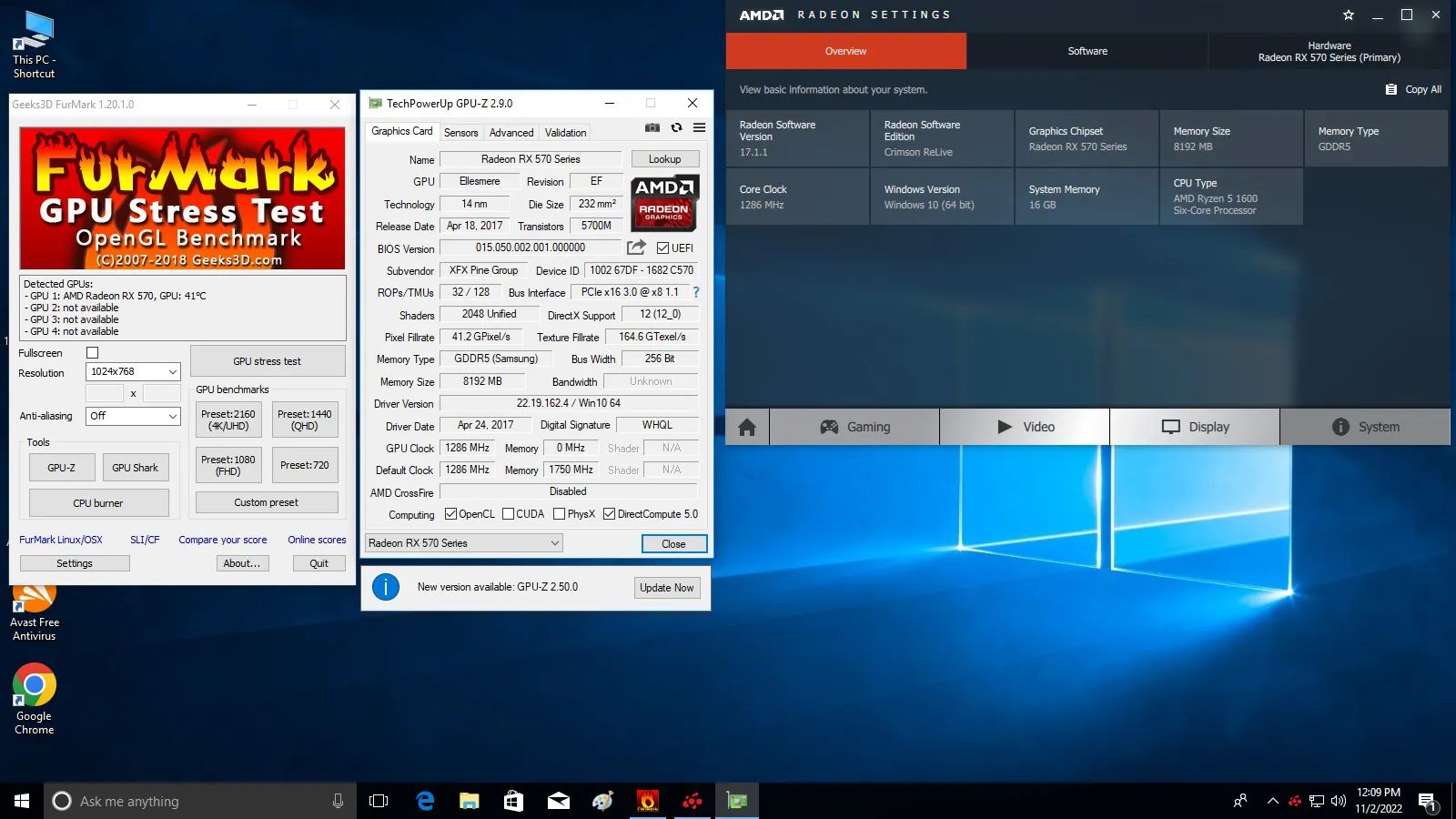Open Google Chrome desktop icon
The image size is (1456, 819).
click(x=34, y=699)
